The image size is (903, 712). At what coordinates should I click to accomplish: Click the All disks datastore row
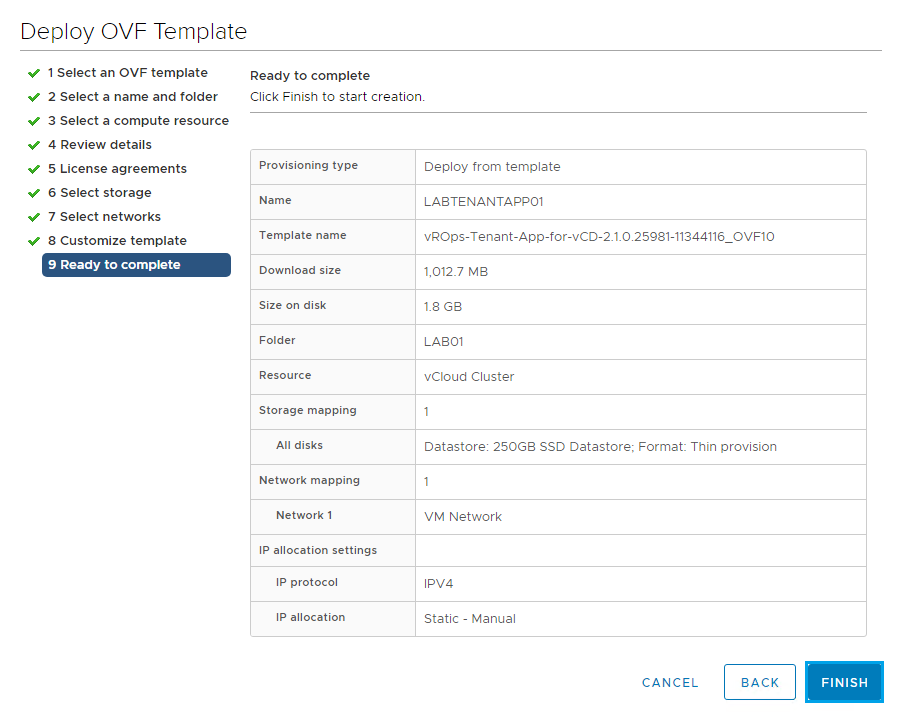[600, 447]
